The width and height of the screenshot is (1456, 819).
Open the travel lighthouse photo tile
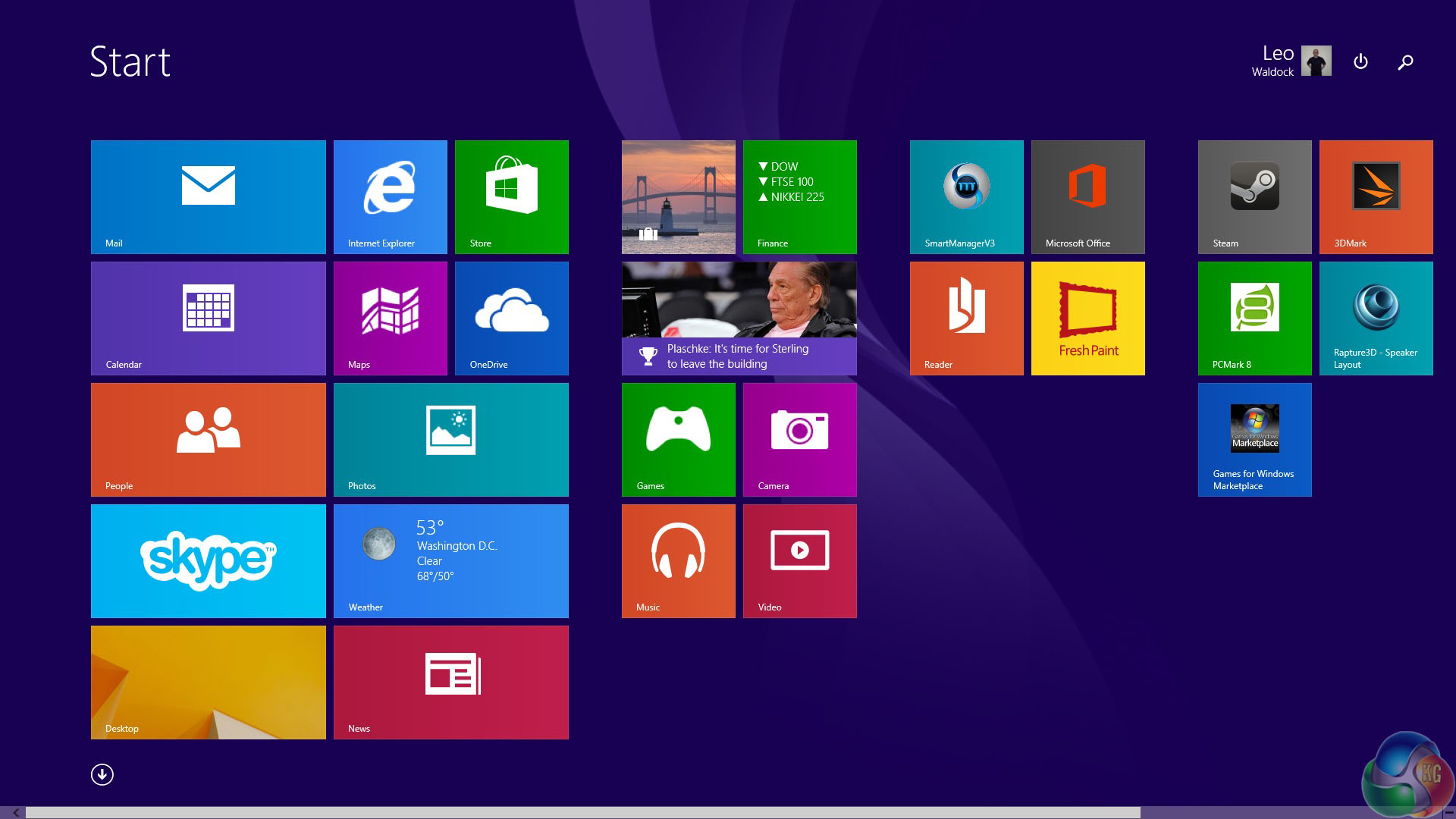point(678,196)
